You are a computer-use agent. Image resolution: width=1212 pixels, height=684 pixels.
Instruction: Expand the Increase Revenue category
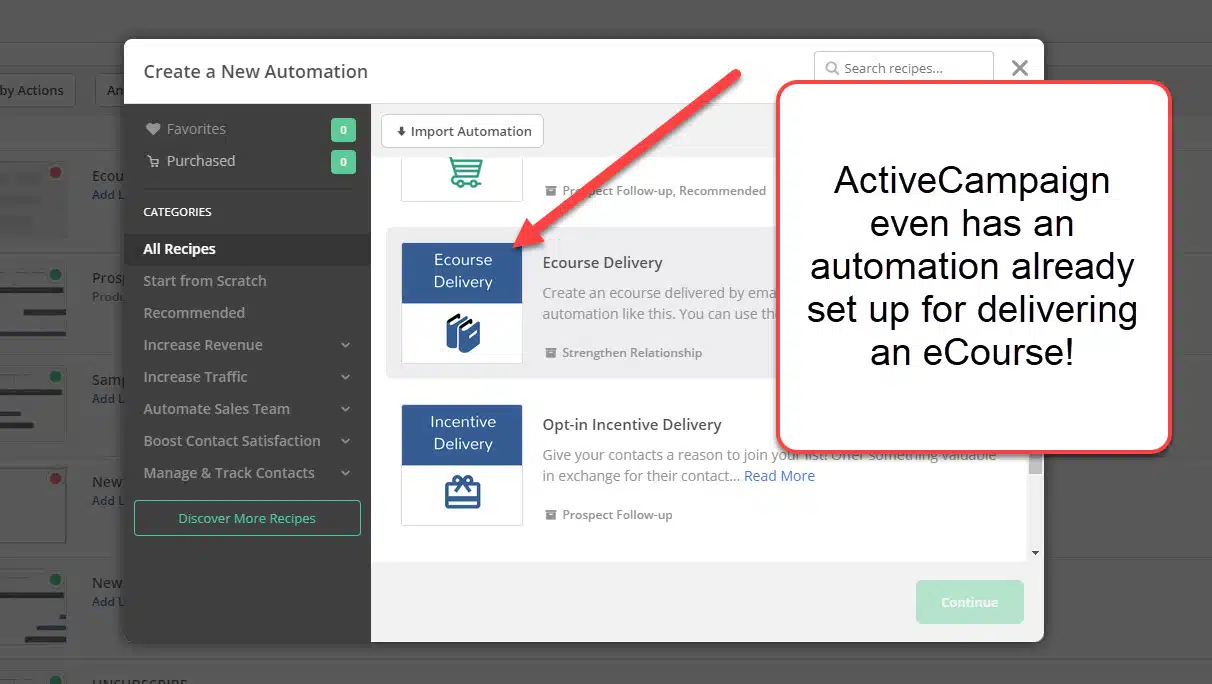(345, 345)
